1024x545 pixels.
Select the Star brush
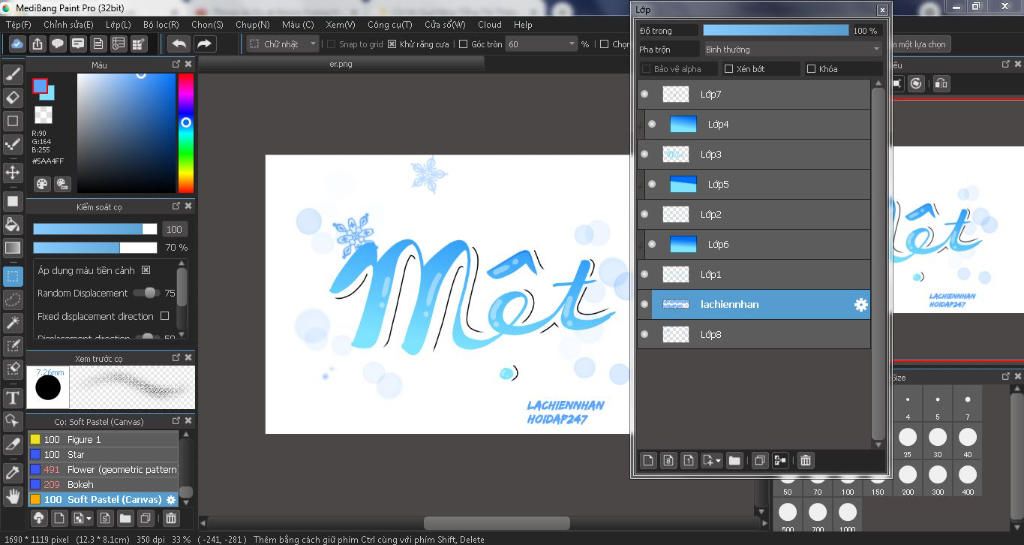(103, 454)
